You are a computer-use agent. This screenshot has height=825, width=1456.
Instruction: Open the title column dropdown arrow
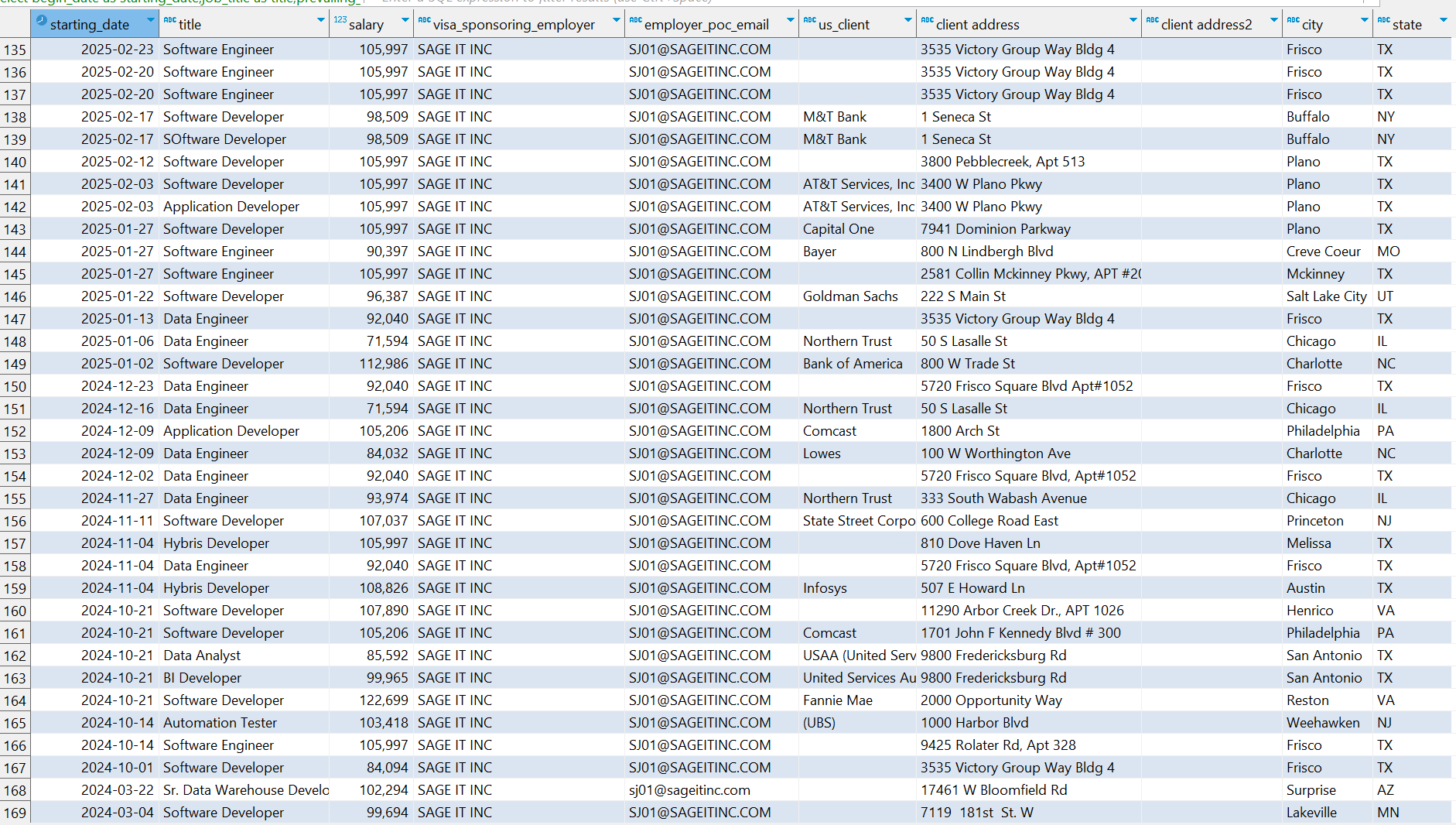(321, 20)
